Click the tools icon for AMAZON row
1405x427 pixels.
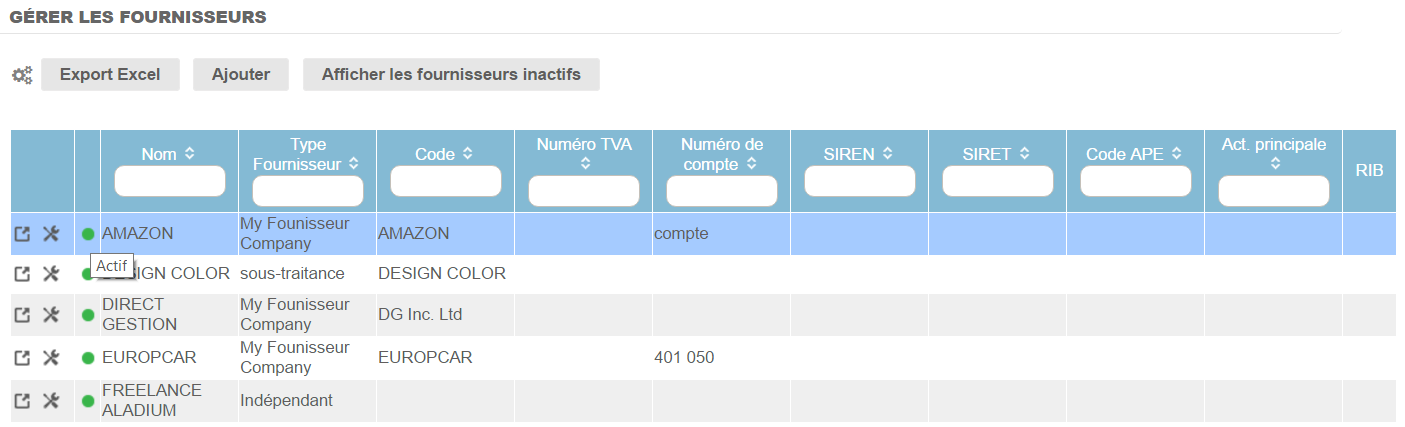[x=52, y=234]
